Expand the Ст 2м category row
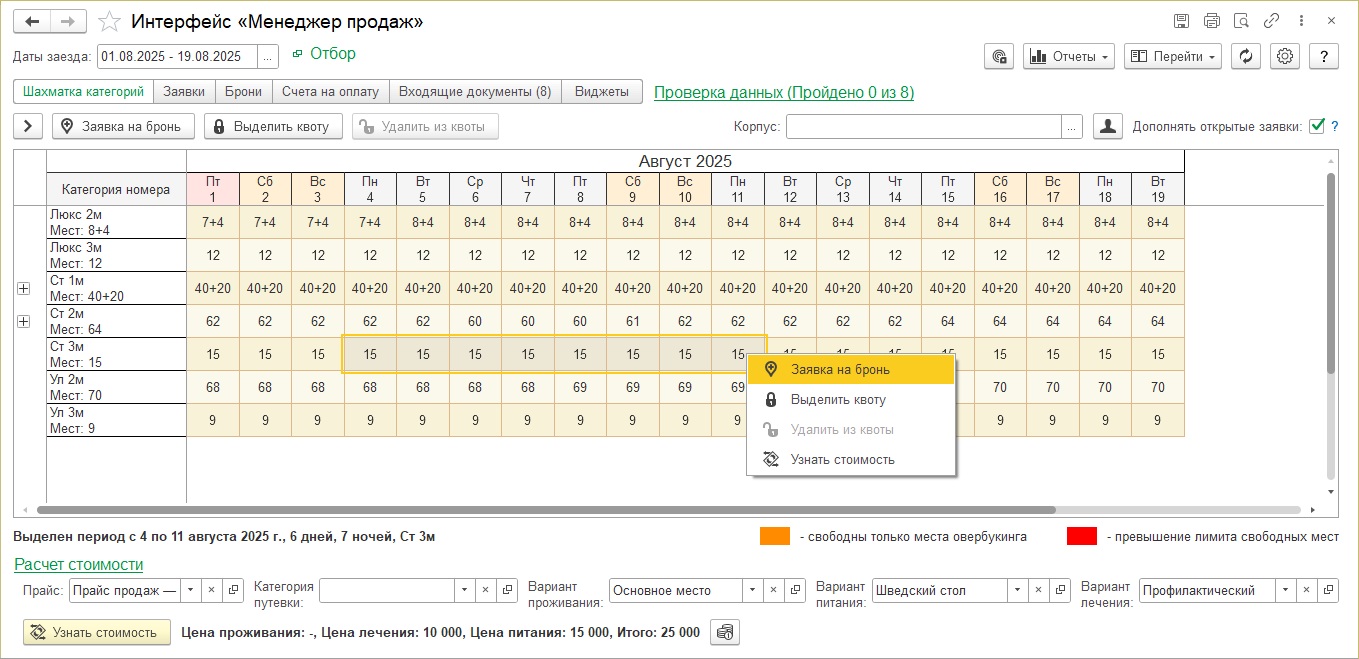 pos(24,321)
